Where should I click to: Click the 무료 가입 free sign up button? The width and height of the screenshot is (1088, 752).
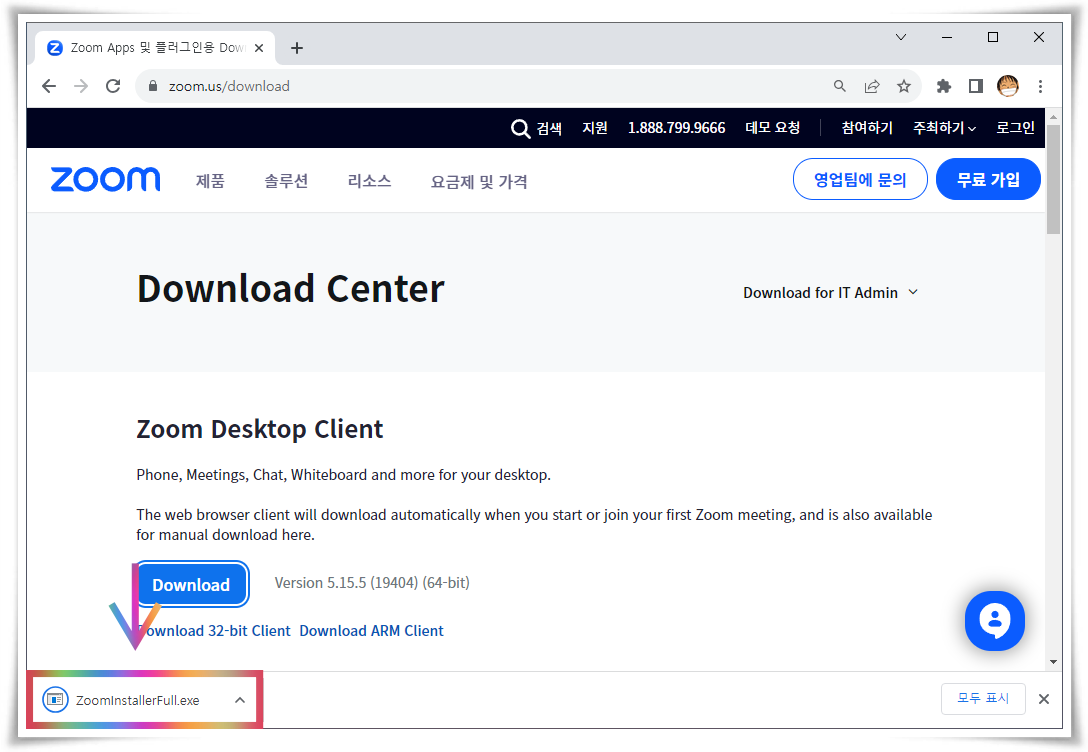point(988,179)
